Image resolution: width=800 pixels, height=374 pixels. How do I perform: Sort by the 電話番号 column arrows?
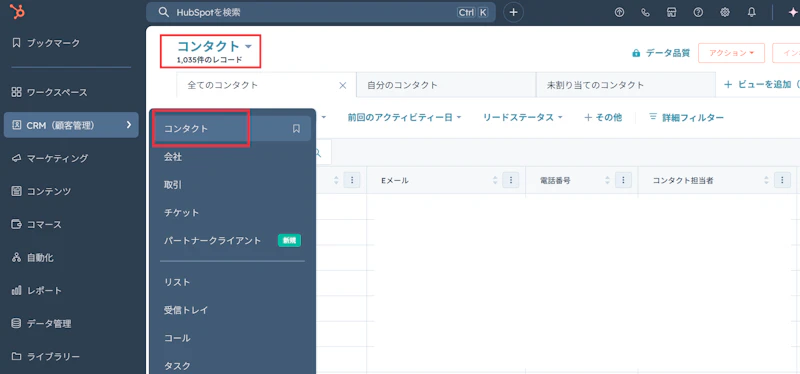tap(607, 180)
